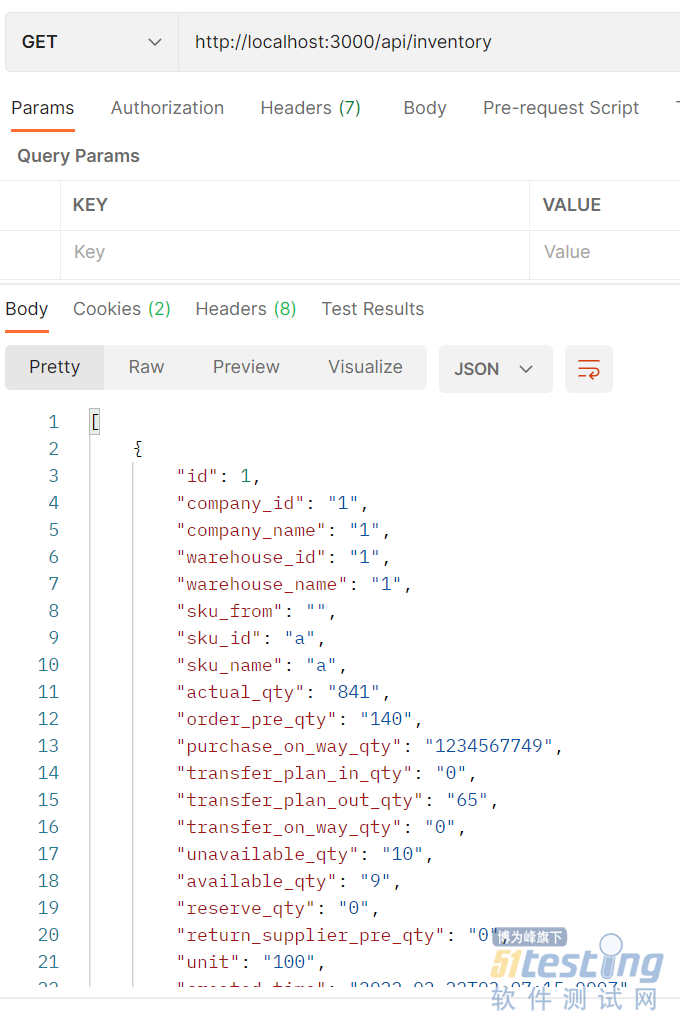
Task: Switch to the request Body tab
Action: tap(425, 108)
